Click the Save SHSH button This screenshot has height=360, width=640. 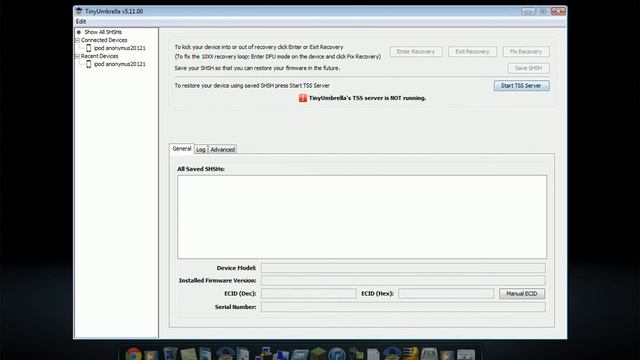pos(529,68)
